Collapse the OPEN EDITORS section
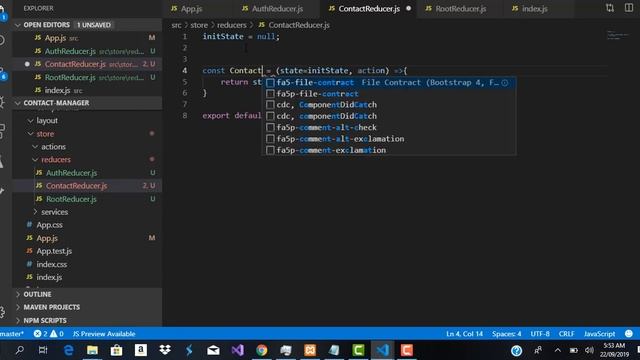This screenshot has width=640, height=360. [18, 25]
